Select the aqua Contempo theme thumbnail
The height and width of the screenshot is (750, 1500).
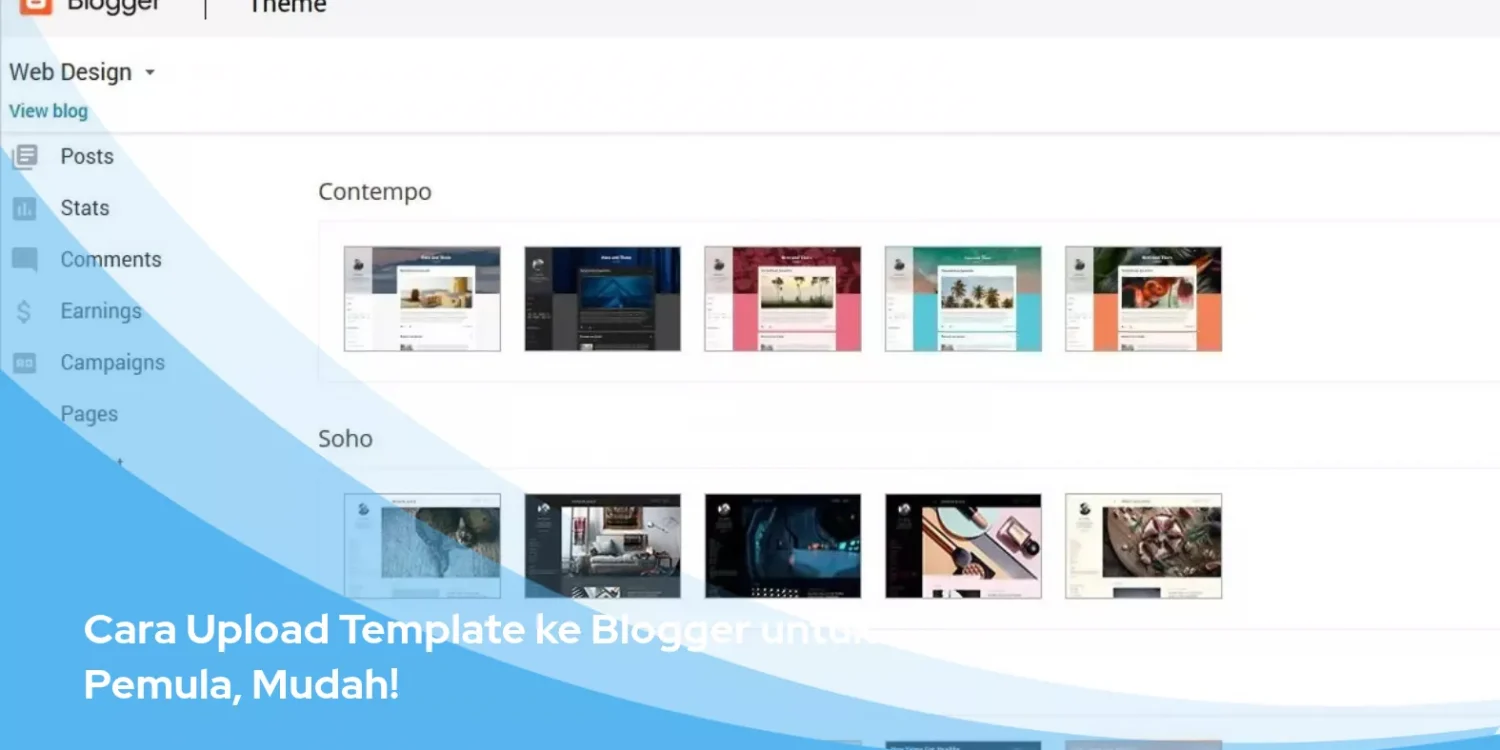(963, 299)
